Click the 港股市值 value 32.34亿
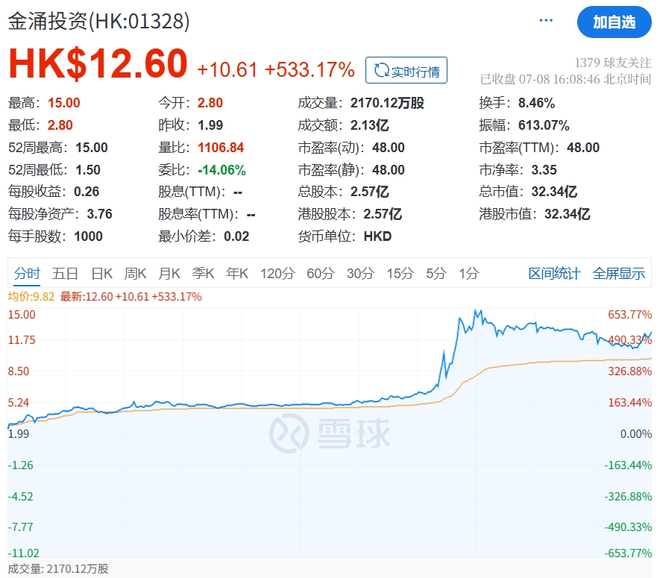Screen dimensions: 660x578 [x=567, y=214]
